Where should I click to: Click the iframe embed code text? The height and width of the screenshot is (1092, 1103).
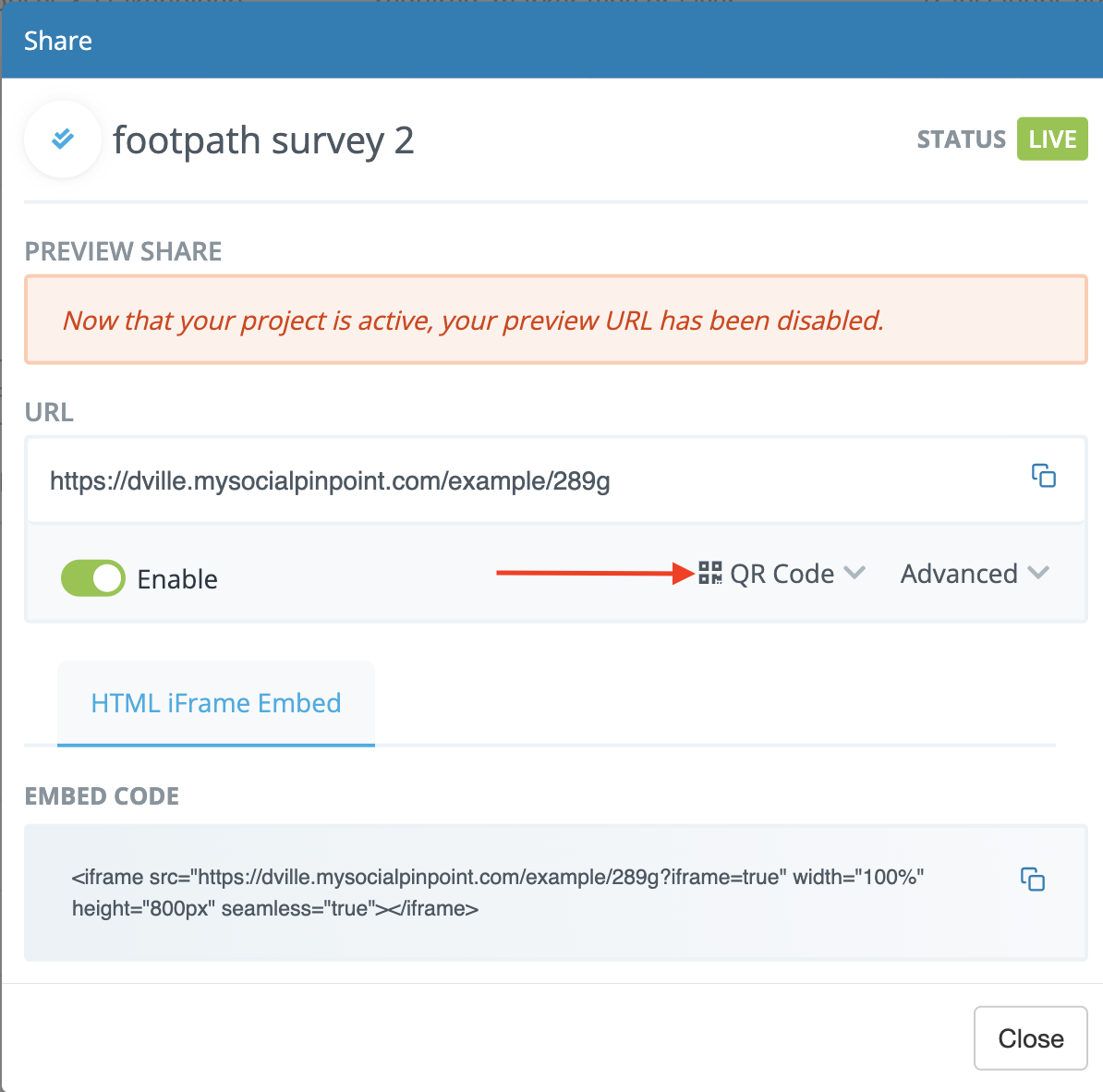click(x=497, y=892)
